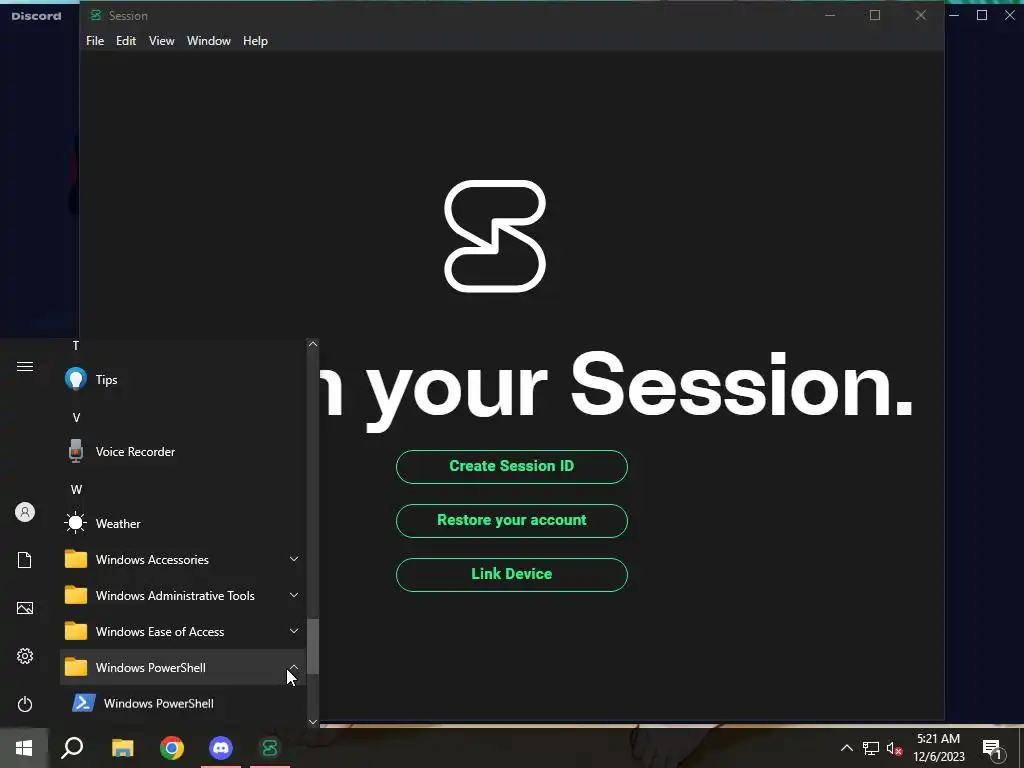Maximize the Session window

tap(875, 15)
